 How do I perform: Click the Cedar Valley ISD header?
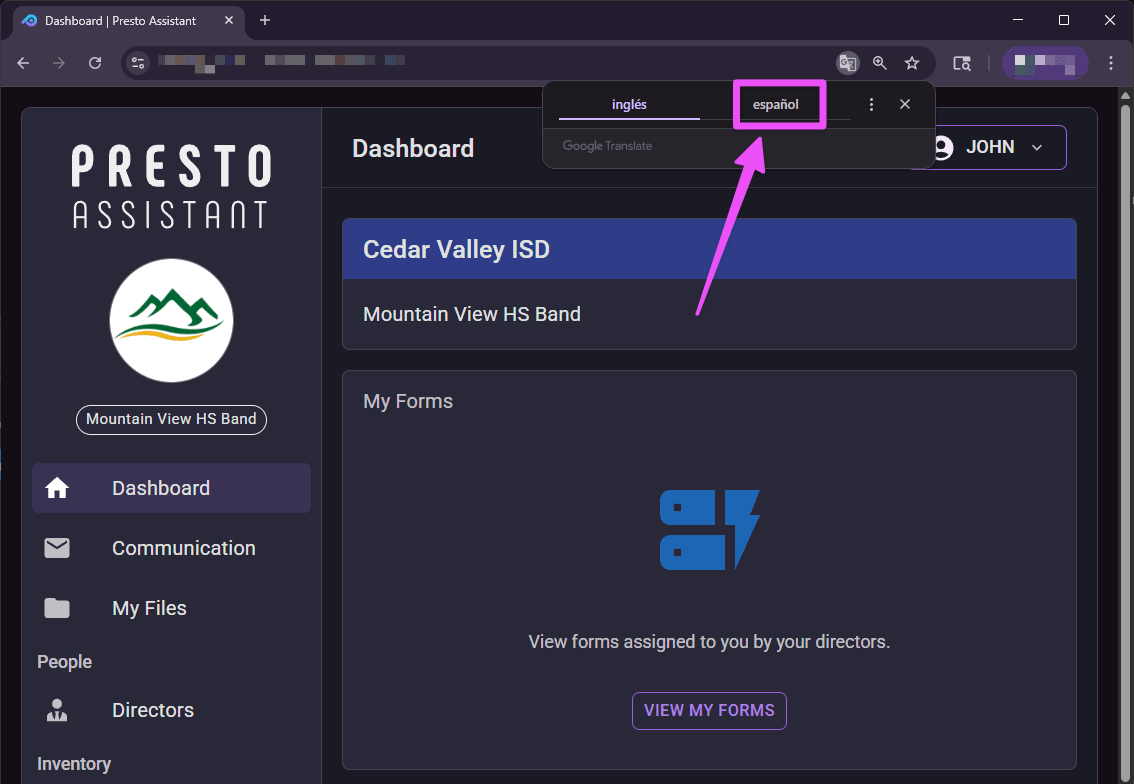[709, 249]
